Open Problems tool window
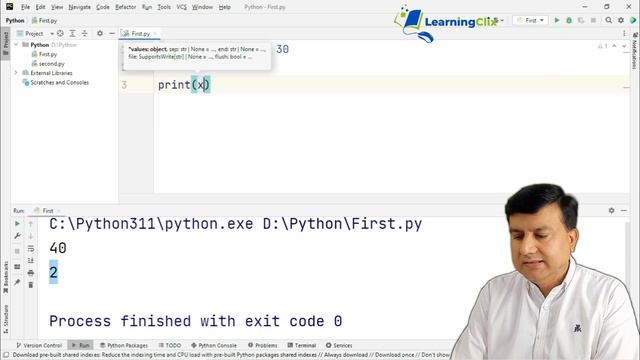 pos(262,345)
